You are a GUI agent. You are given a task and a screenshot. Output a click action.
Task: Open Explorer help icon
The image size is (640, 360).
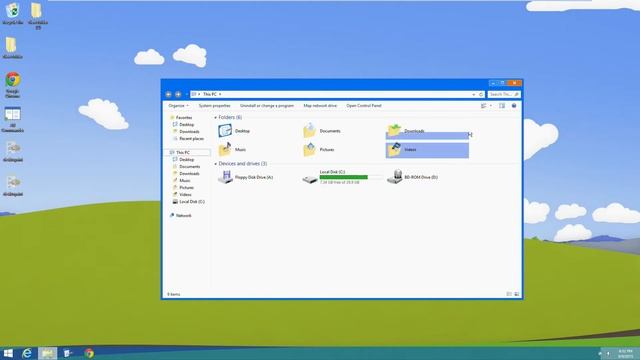pyautogui.click(x=514, y=106)
